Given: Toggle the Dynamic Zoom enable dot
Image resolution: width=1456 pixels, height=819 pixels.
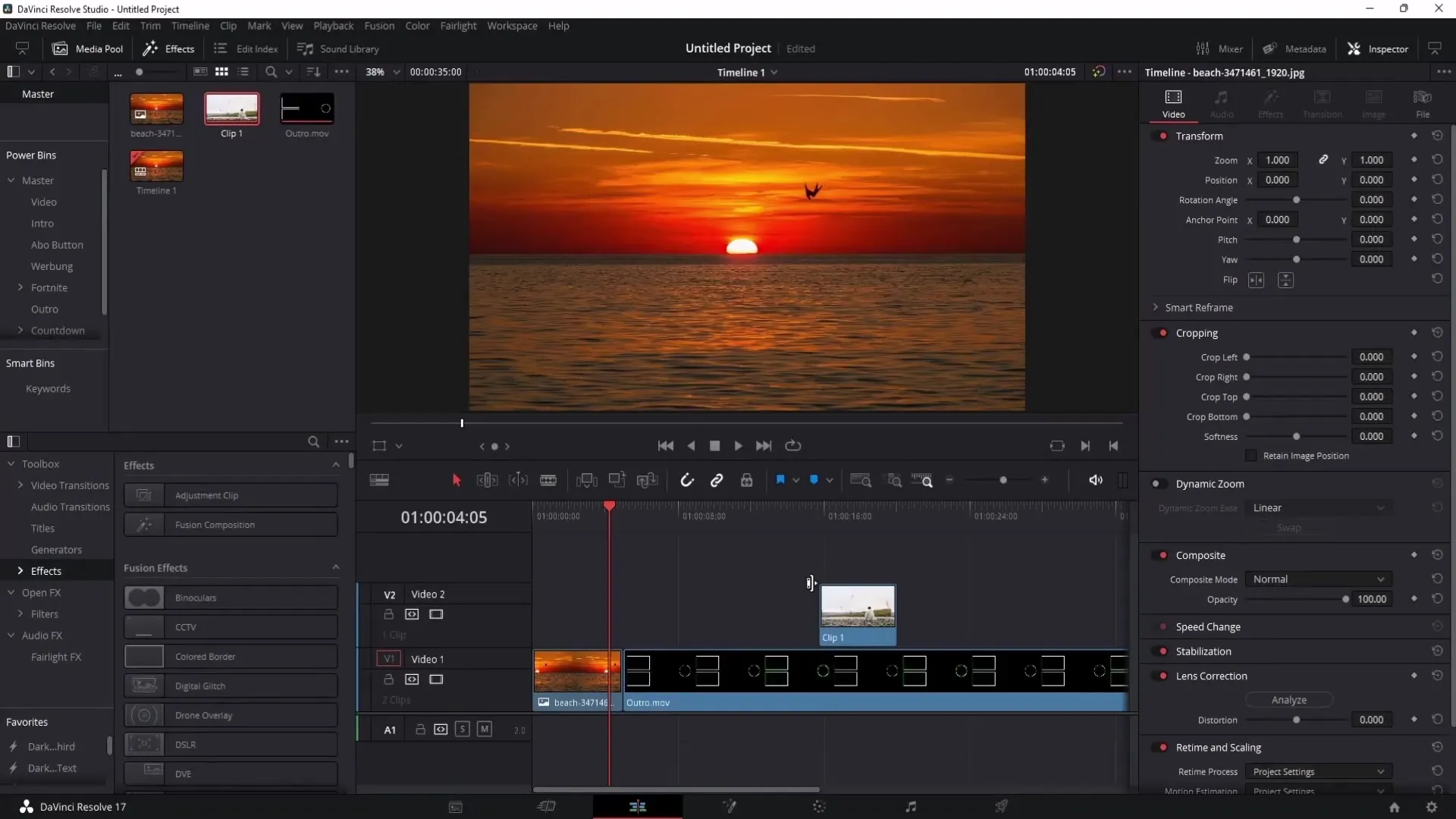Looking at the screenshot, I should click(1155, 484).
